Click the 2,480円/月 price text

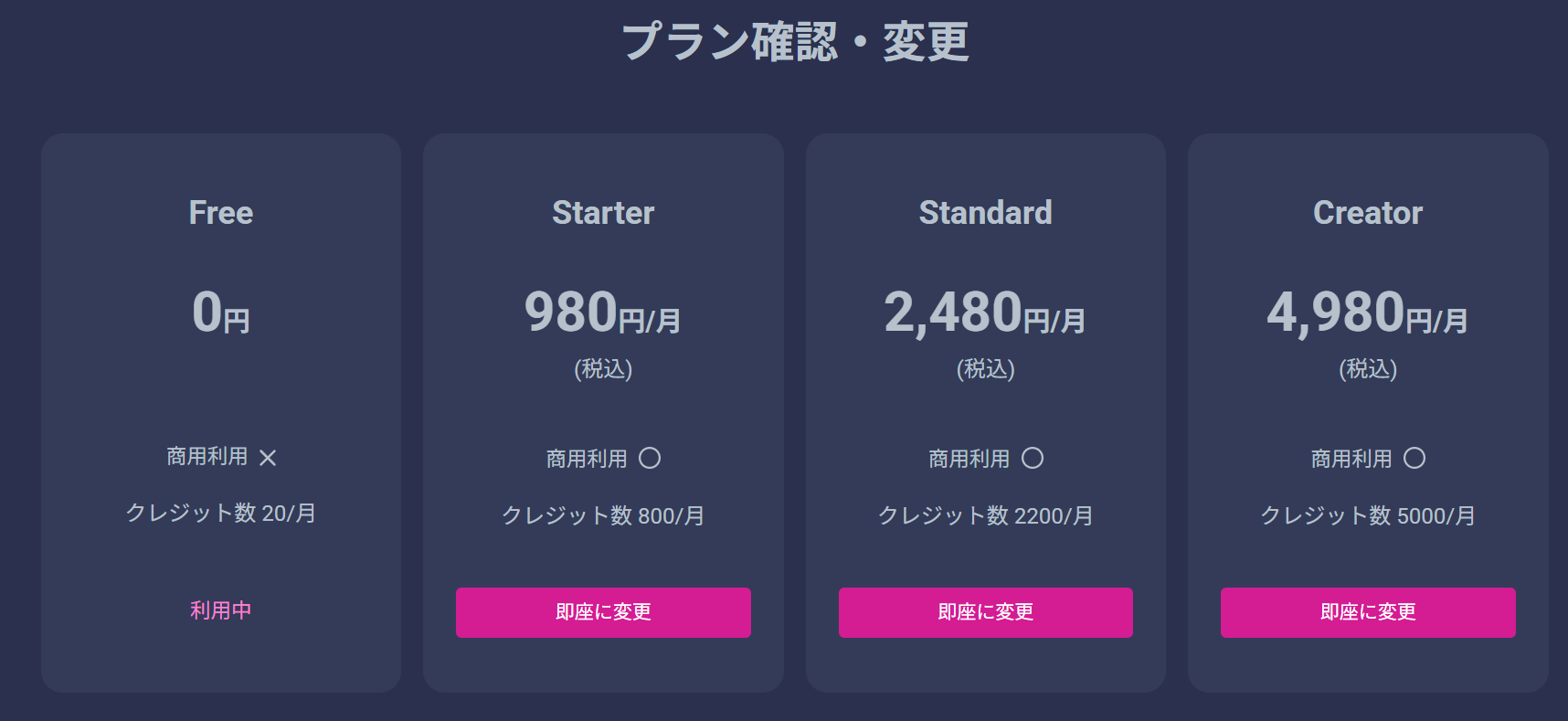(985, 313)
